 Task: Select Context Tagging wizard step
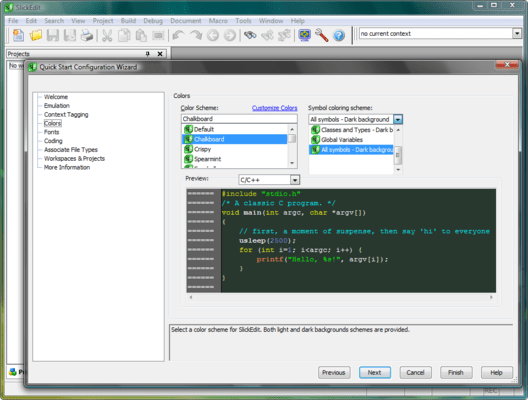point(66,114)
